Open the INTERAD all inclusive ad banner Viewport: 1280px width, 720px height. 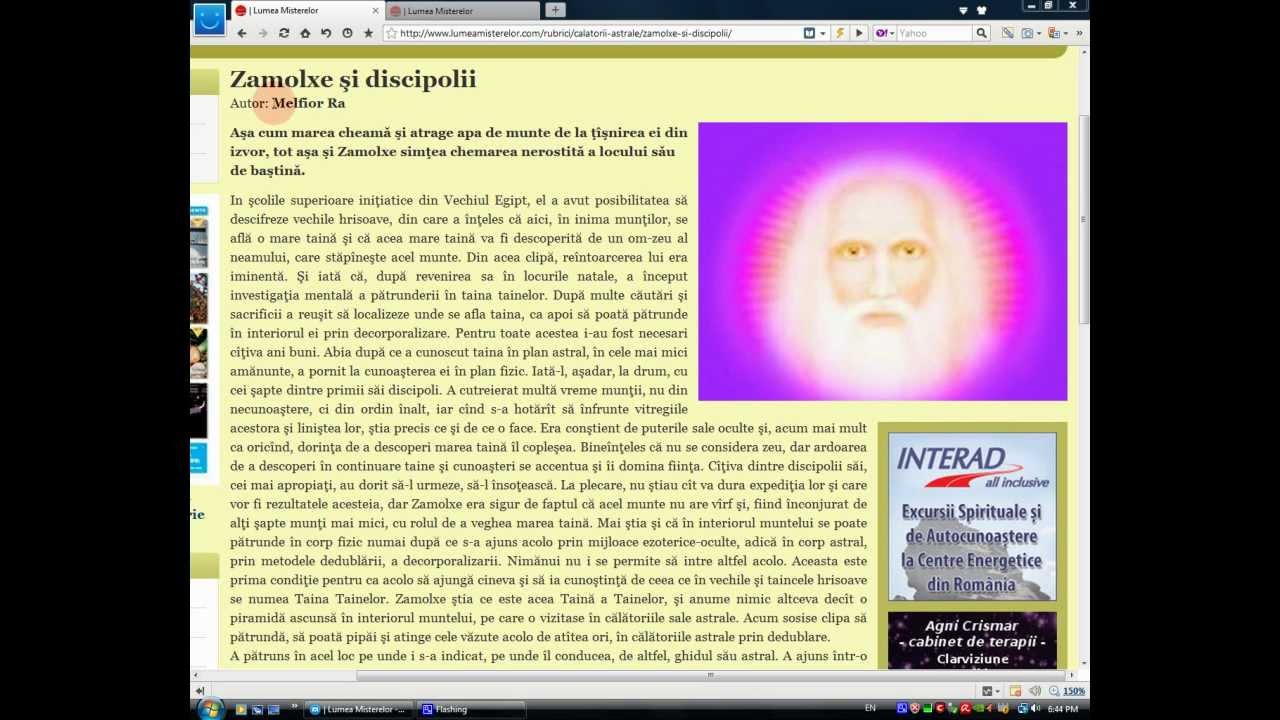(x=972, y=516)
